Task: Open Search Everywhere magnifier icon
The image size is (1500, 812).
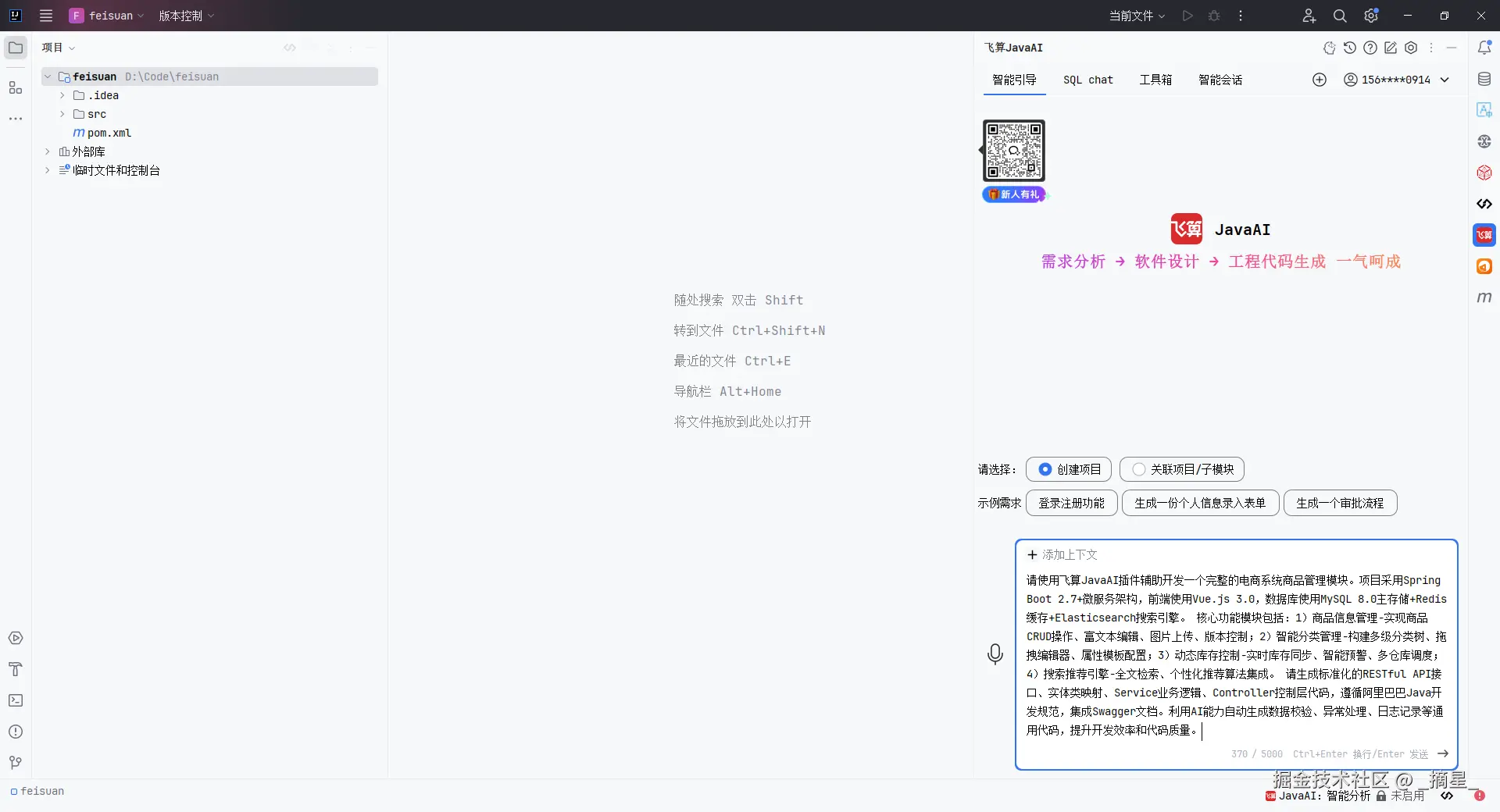Action: point(1340,16)
